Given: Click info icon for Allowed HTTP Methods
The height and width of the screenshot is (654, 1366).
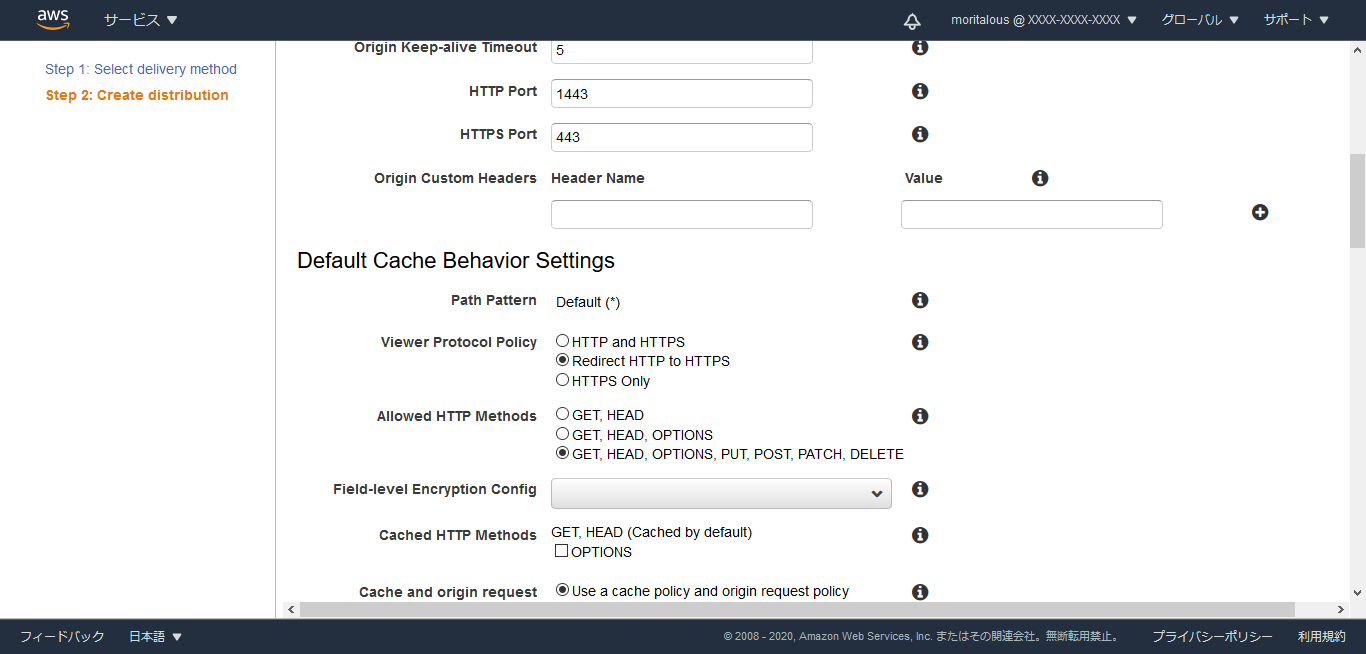Looking at the screenshot, I should (x=920, y=416).
